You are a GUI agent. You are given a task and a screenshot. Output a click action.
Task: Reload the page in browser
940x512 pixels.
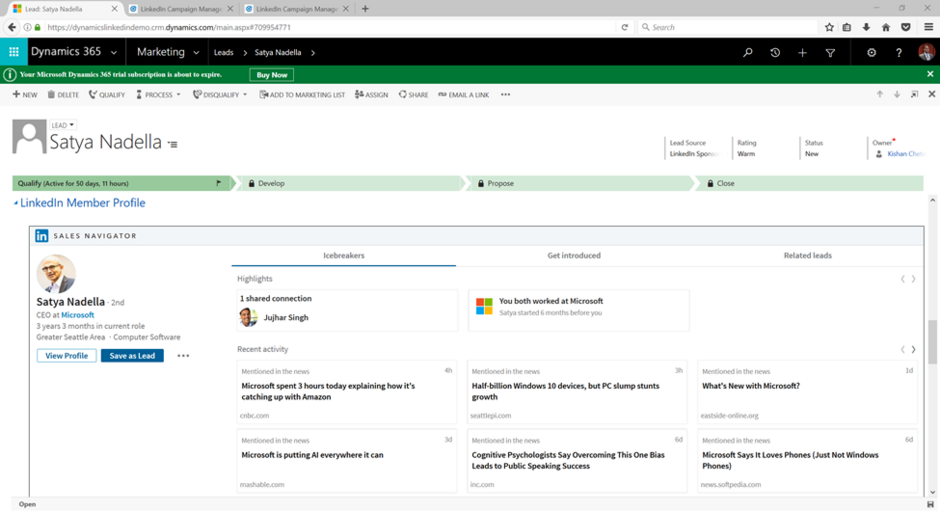[x=625, y=27]
